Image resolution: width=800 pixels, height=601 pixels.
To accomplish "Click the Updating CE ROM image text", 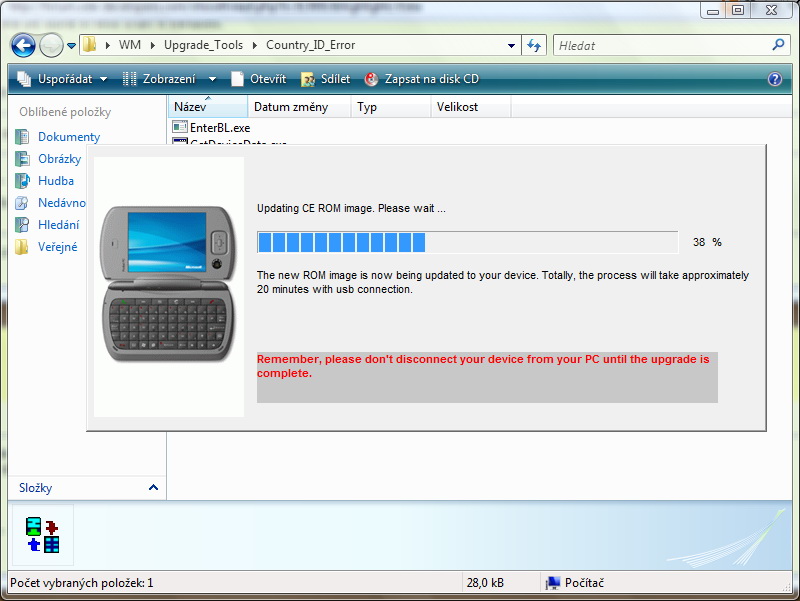I will click(x=351, y=208).
